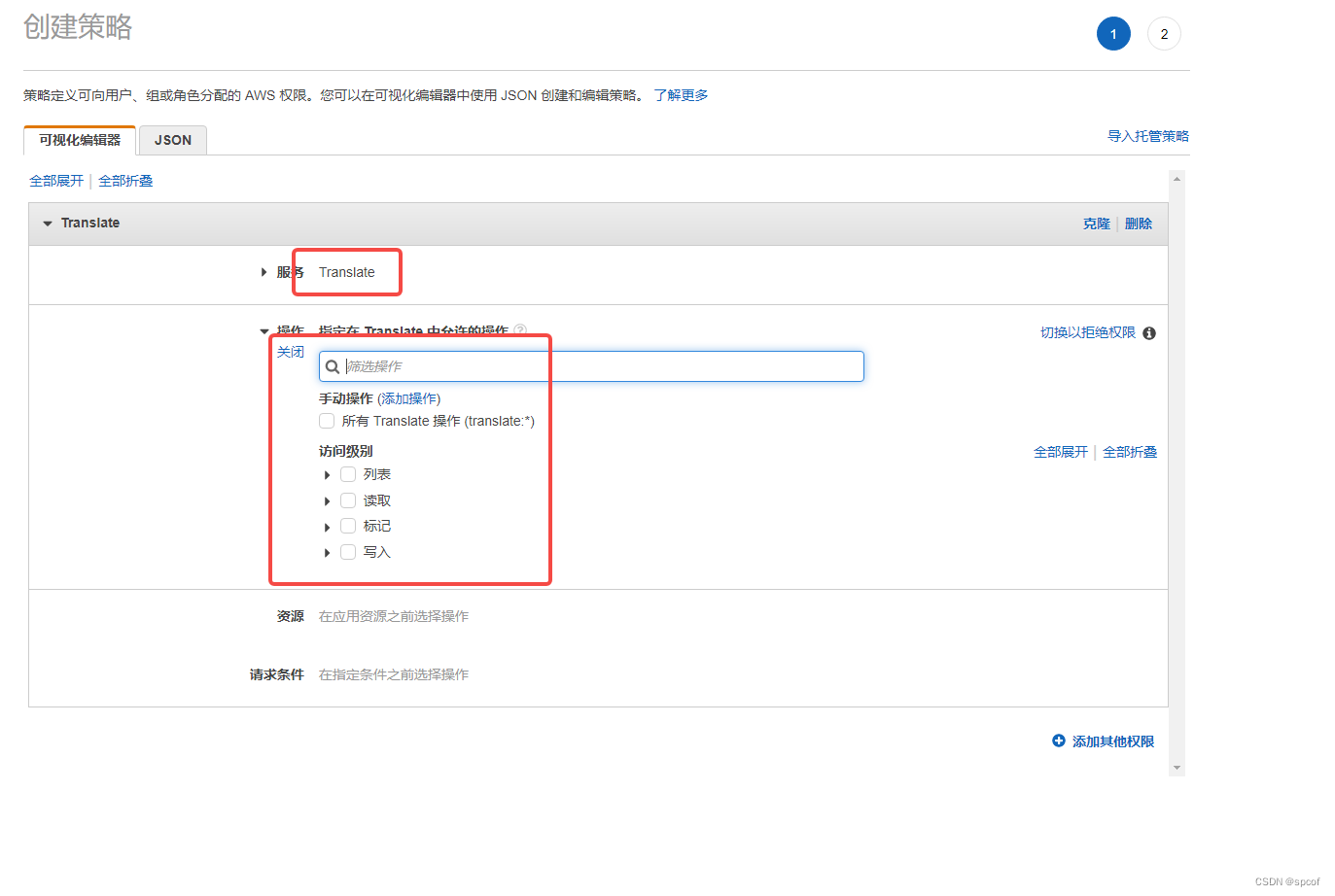1335x896 pixels.
Task: Collapse the Translate section header arrow
Action: (47, 224)
